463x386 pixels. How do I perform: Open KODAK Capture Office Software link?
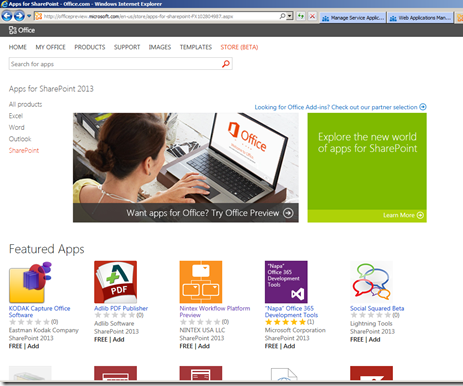(39, 312)
